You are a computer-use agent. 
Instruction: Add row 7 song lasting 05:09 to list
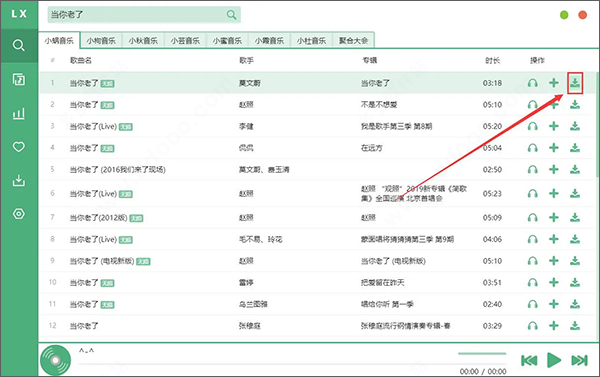coord(554,217)
